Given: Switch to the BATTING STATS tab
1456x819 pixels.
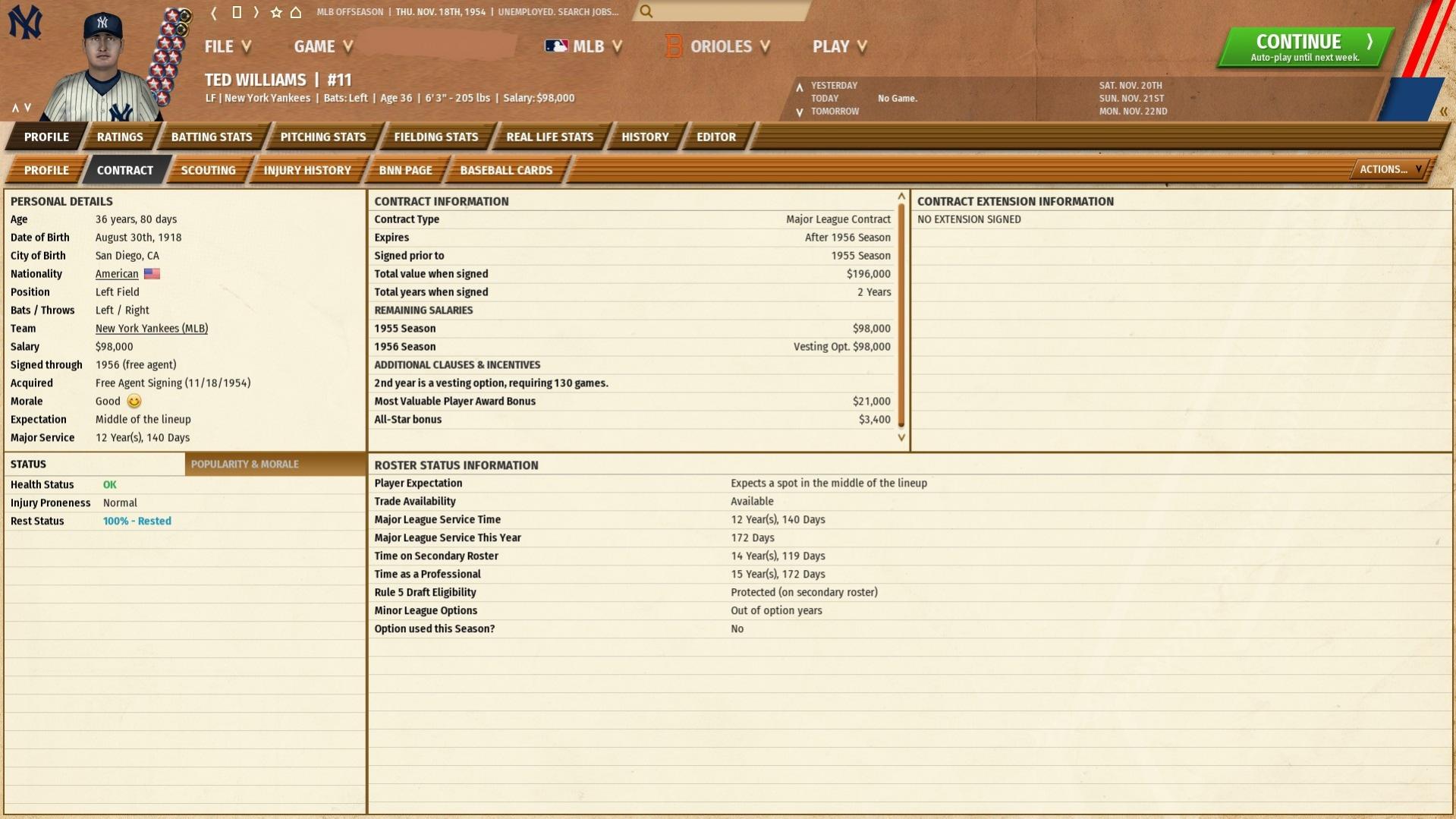Looking at the screenshot, I should (212, 137).
